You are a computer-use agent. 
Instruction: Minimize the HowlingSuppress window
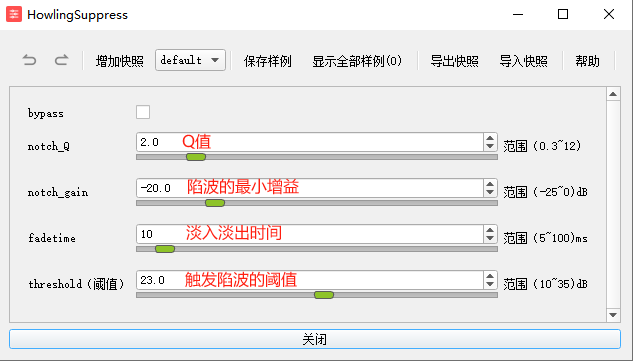point(518,15)
